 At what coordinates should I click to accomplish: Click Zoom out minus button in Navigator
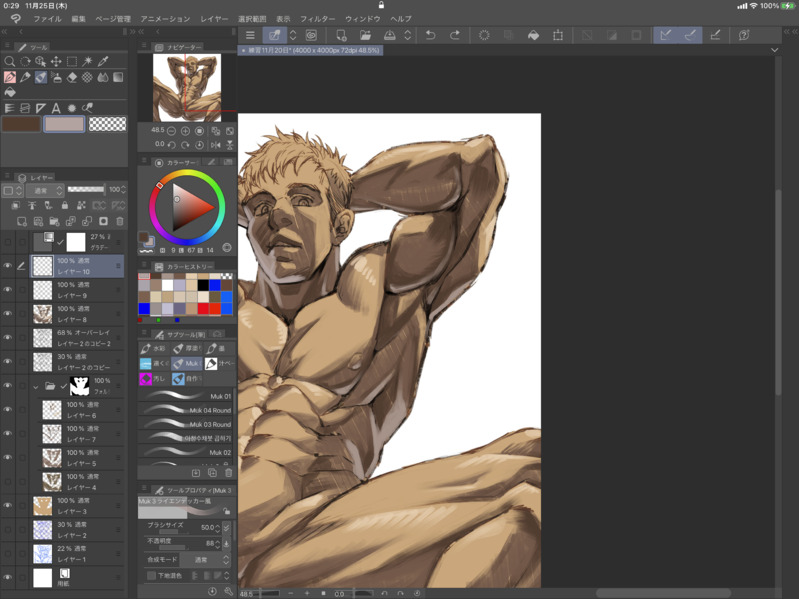click(x=172, y=131)
